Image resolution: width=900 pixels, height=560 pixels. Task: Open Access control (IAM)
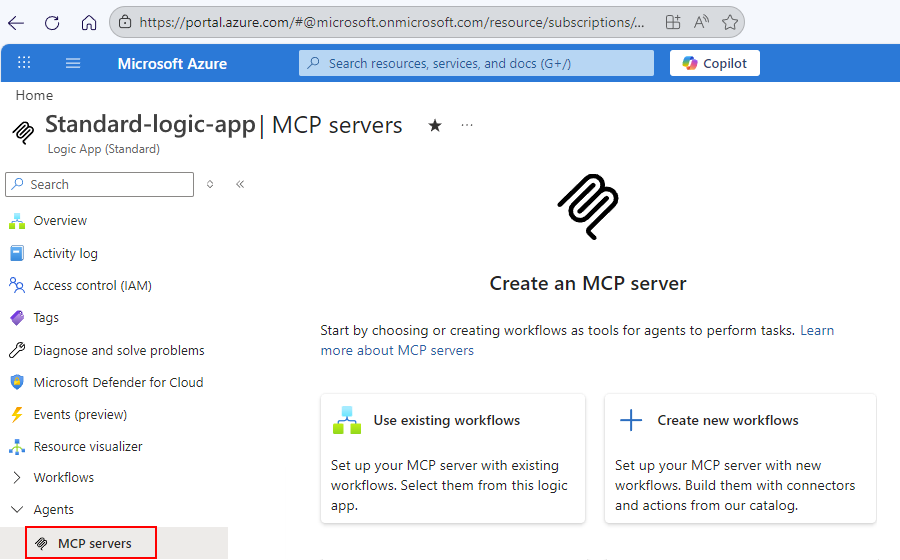(92, 285)
